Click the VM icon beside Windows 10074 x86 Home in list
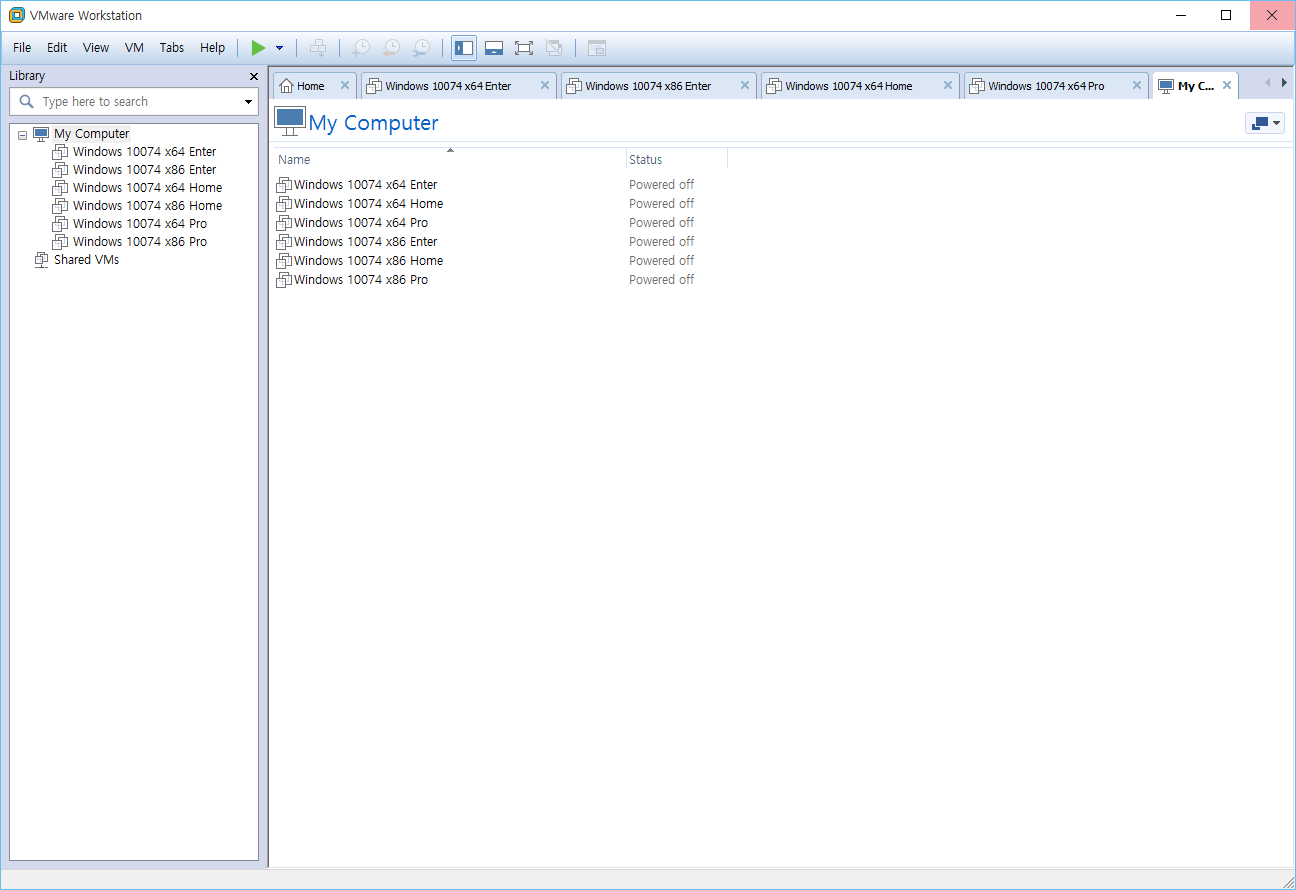Viewport: 1296px width, 890px height. [284, 261]
